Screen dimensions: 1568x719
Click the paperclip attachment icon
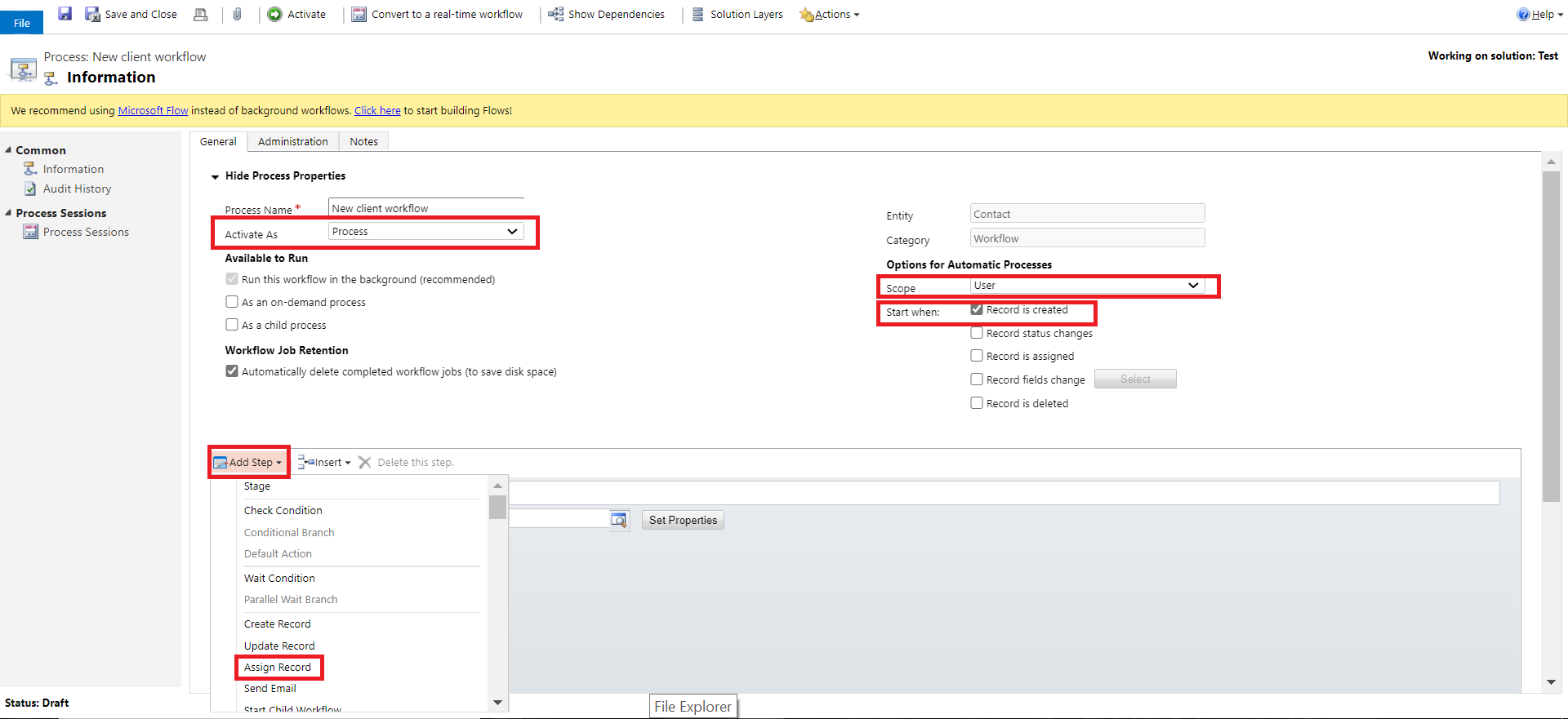237,14
